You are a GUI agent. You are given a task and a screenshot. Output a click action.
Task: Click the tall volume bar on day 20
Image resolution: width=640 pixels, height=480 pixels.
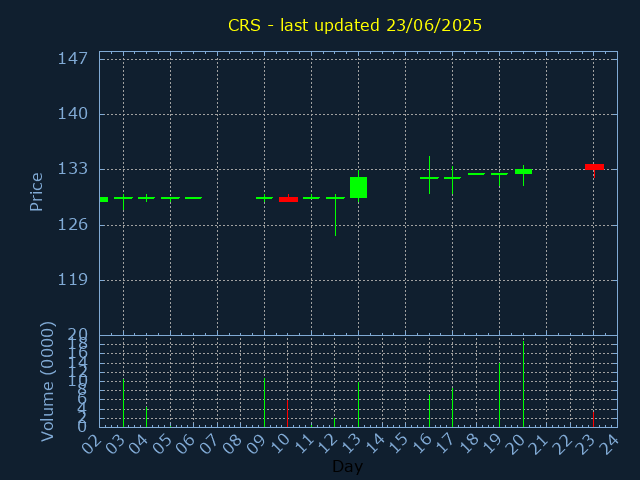pyautogui.click(x=523, y=385)
